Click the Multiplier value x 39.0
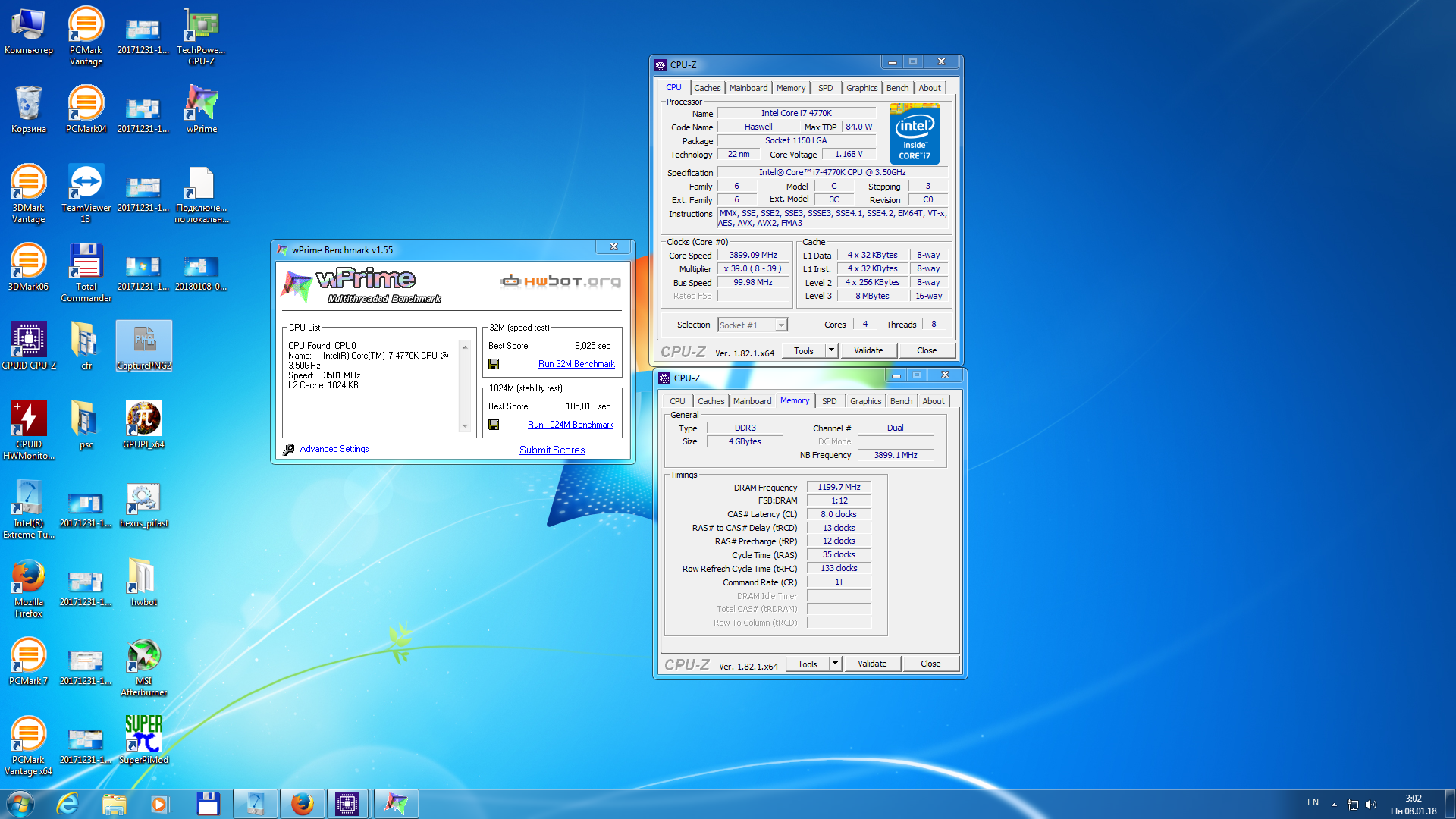1456x819 pixels. 753,269
